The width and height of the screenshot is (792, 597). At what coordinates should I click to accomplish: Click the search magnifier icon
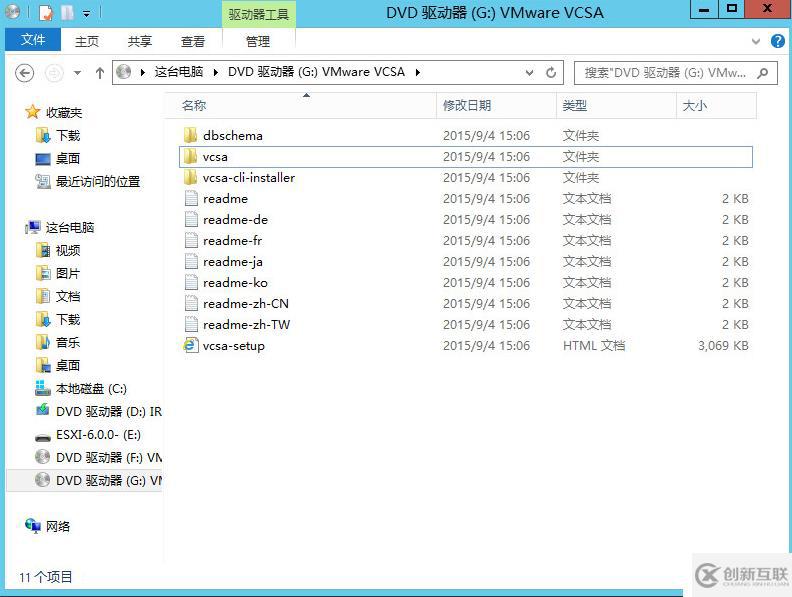[x=763, y=73]
